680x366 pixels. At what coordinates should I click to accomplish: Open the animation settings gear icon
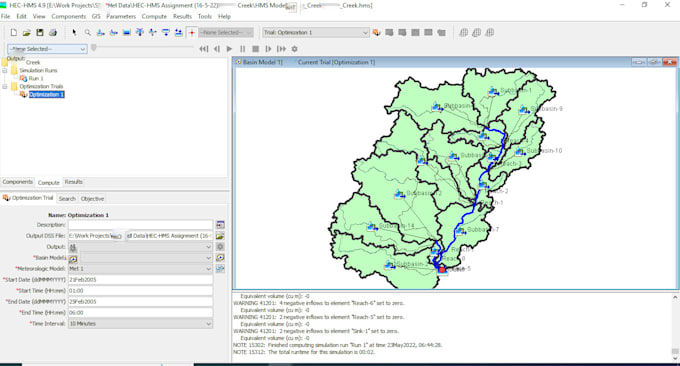pos(294,49)
